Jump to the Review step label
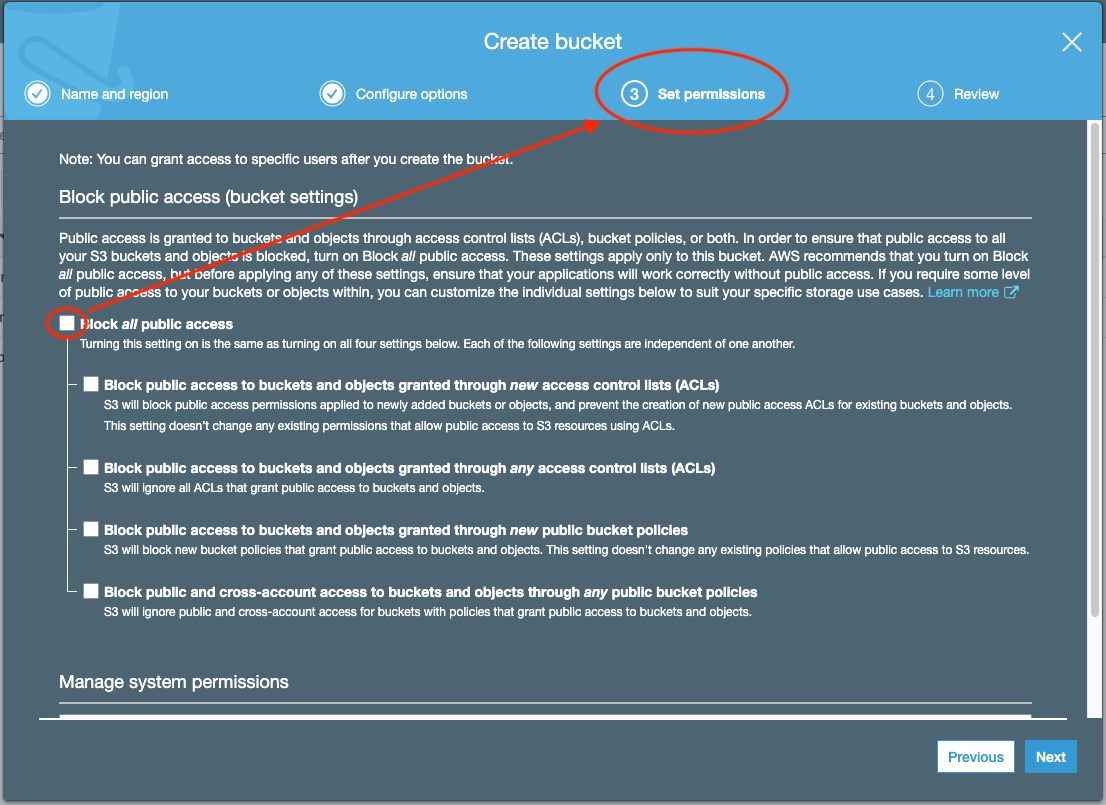The width and height of the screenshot is (1106, 805). click(976, 94)
